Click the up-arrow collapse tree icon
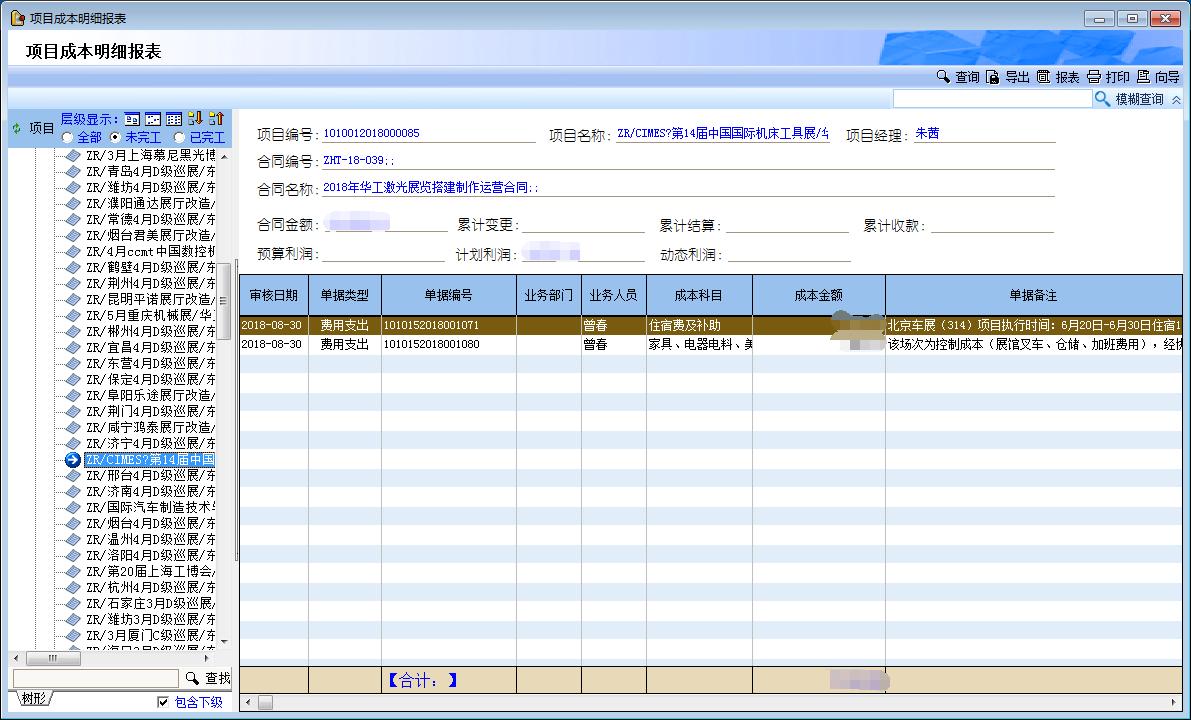This screenshot has width=1191, height=720. [x=216, y=119]
